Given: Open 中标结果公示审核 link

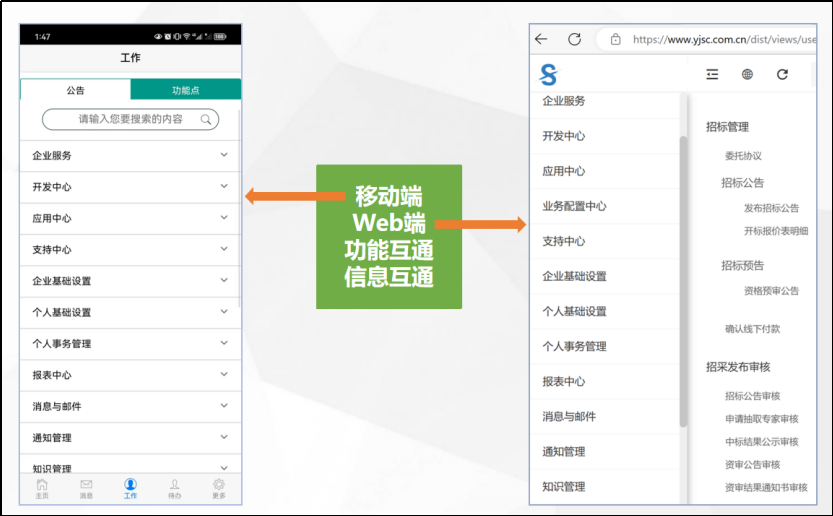Looking at the screenshot, I should point(762,442).
